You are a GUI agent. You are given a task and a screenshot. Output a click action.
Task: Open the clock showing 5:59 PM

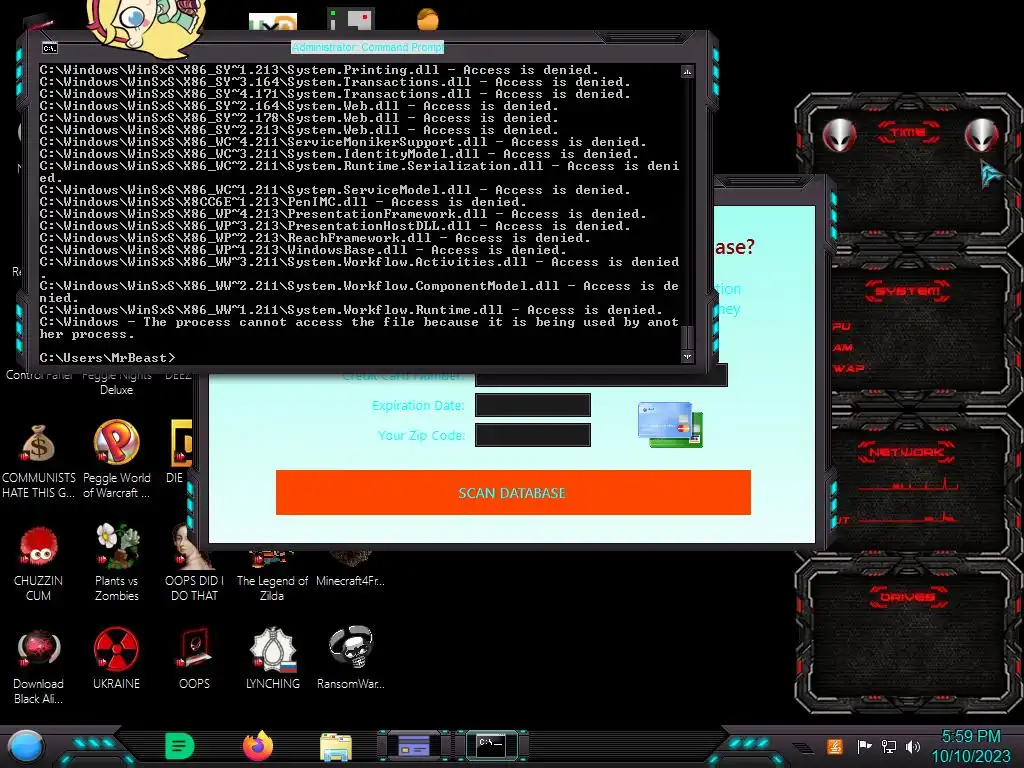coord(970,737)
